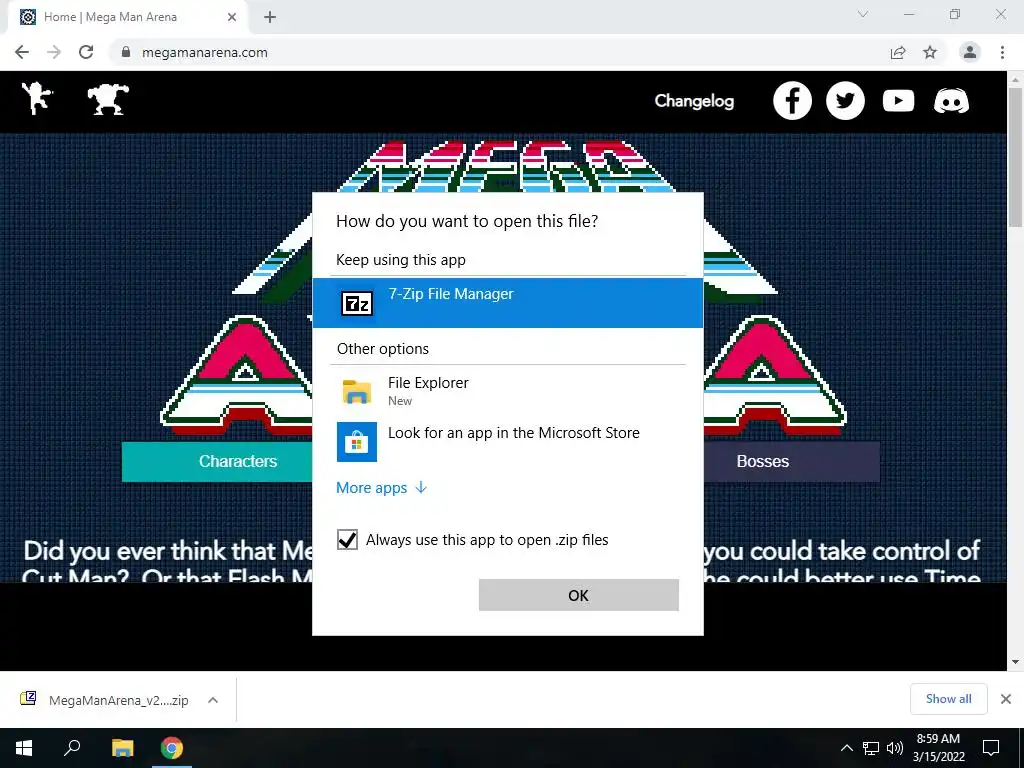Open the Characters section
Viewport: 1024px width, 768px height.
(x=217, y=462)
